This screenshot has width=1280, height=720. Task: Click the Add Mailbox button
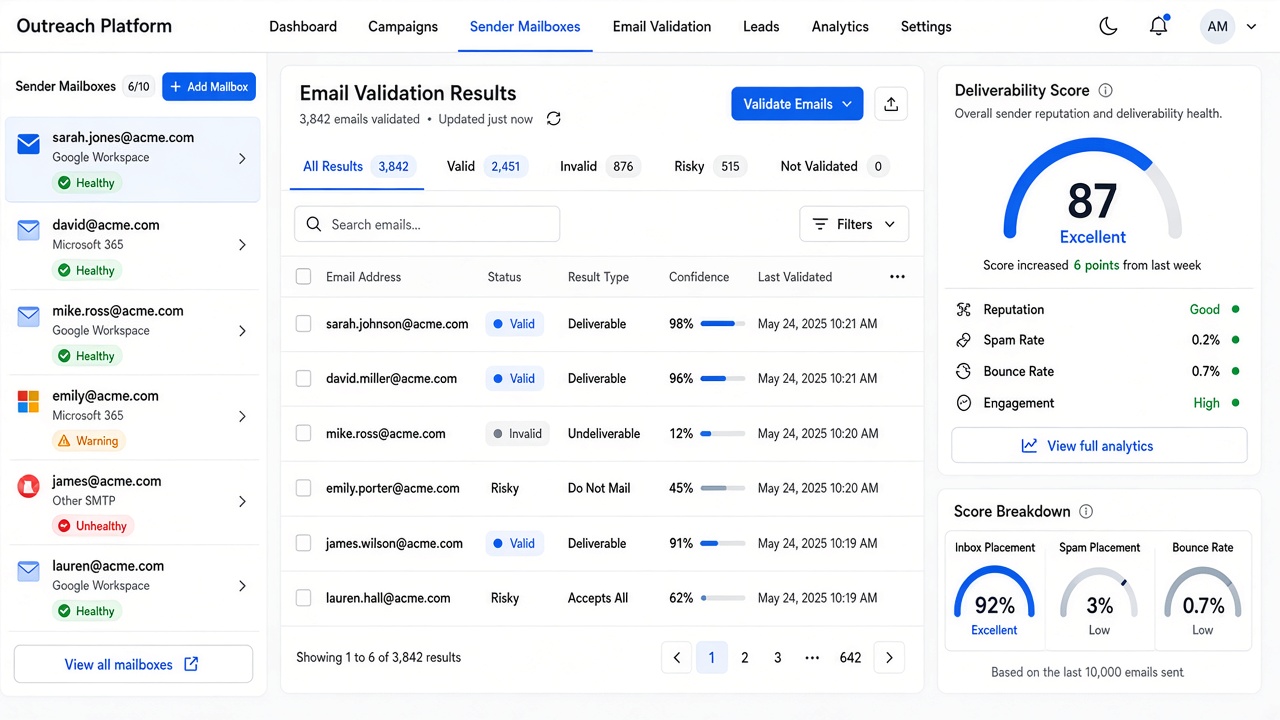(x=209, y=87)
